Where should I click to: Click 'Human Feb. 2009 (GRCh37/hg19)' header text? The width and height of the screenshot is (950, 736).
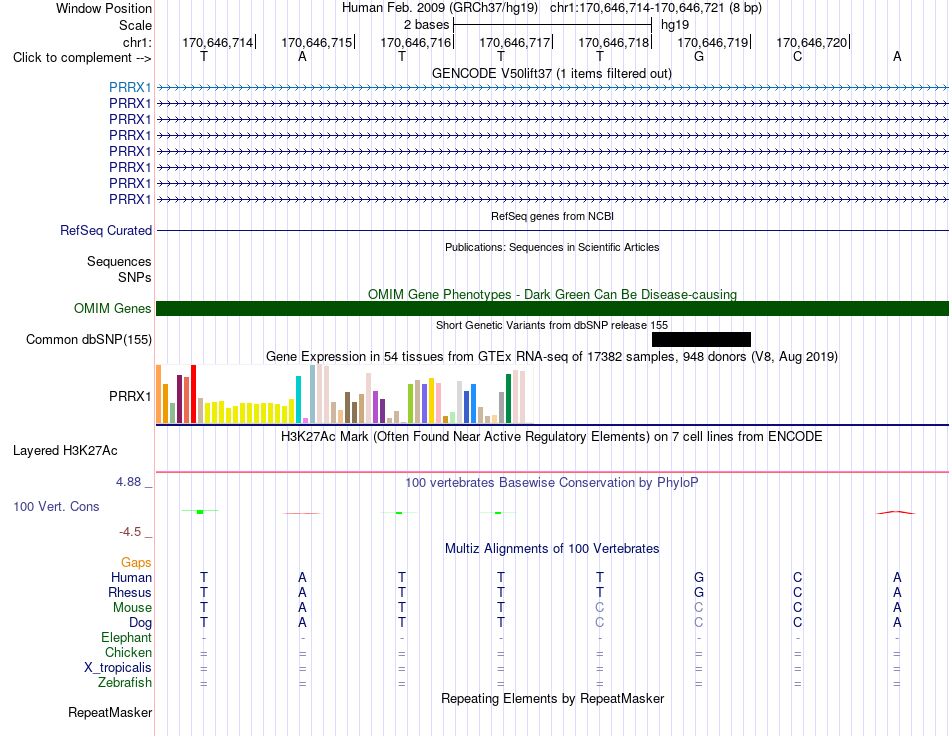click(x=440, y=8)
